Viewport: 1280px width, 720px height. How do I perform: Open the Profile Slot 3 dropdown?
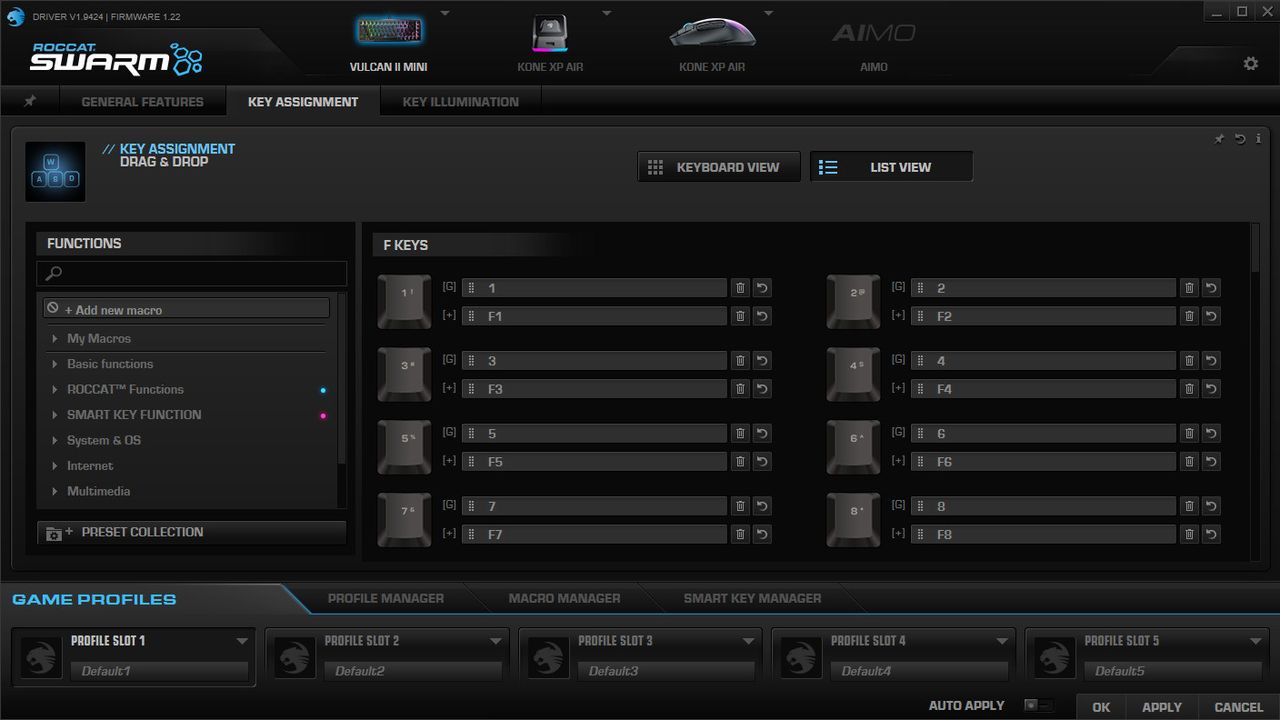point(749,641)
